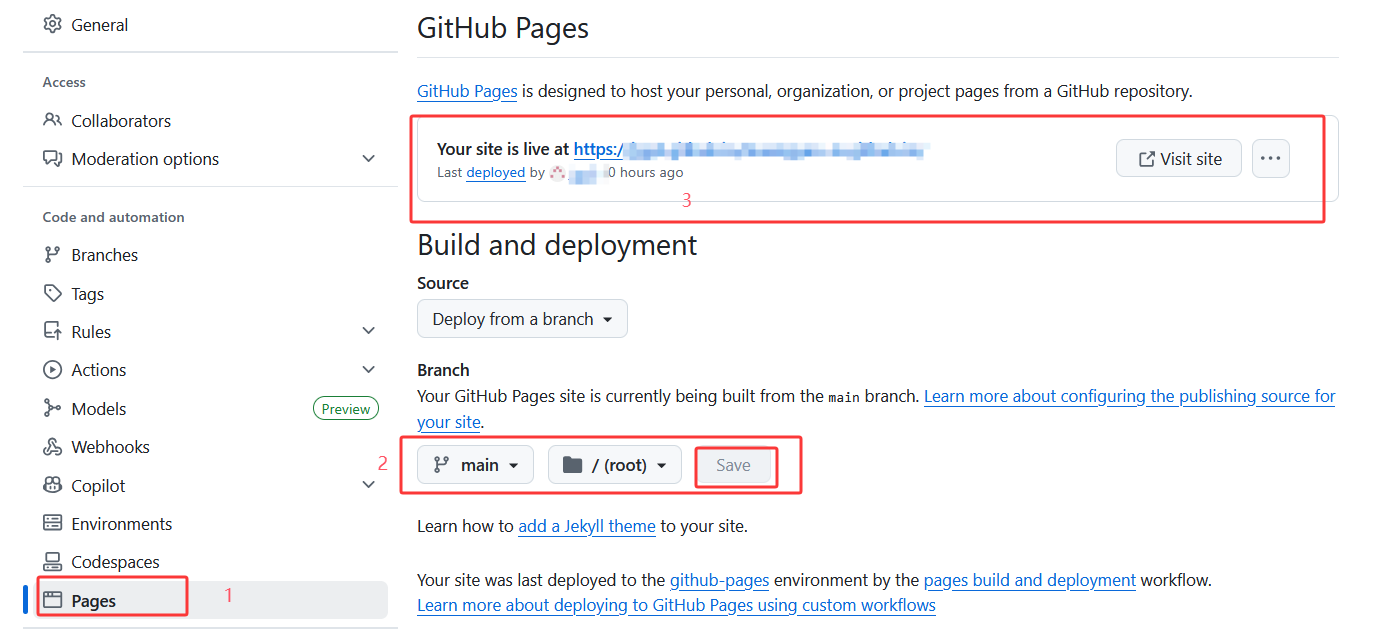The height and width of the screenshot is (630, 1386).
Task: Click the Environments server icon
Action: [x=53, y=523]
